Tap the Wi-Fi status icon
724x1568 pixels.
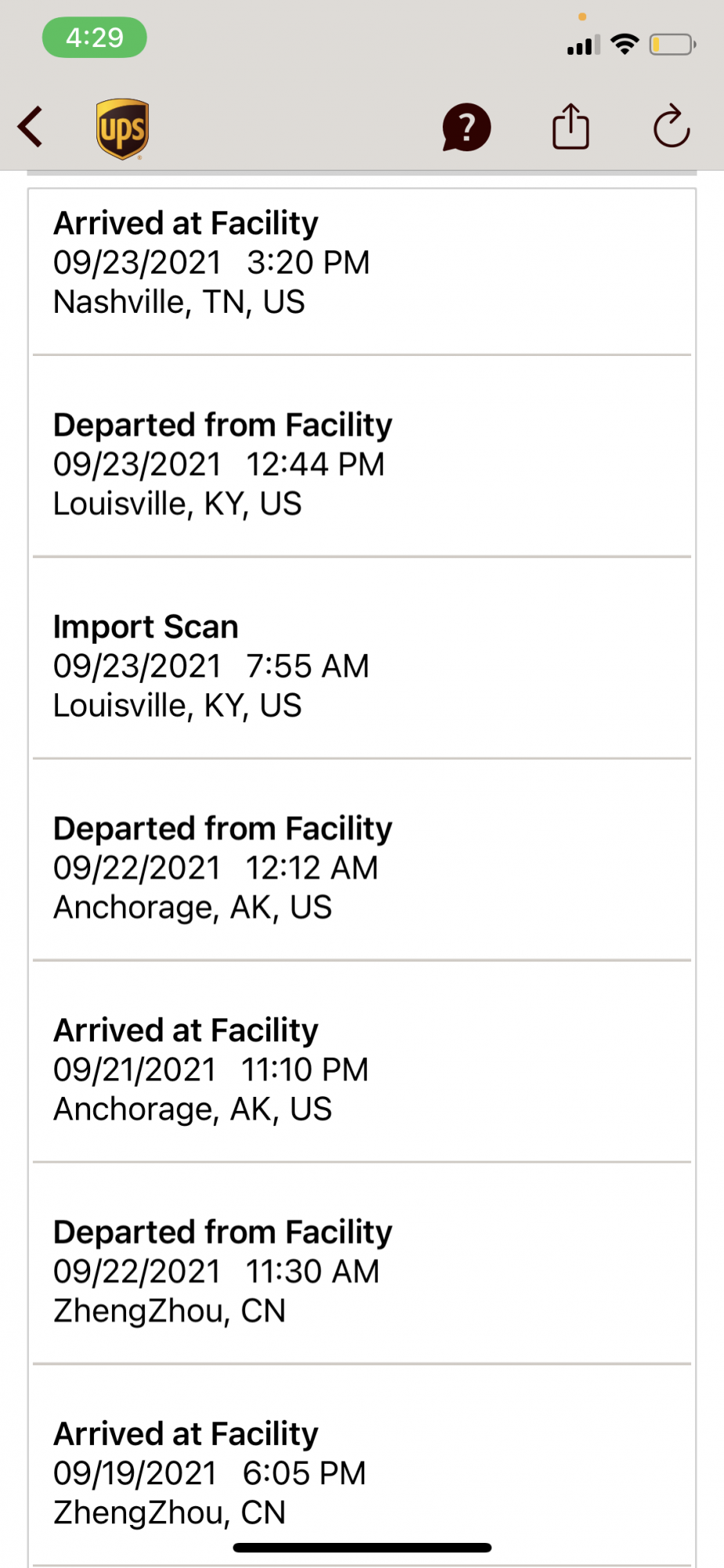[624, 44]
